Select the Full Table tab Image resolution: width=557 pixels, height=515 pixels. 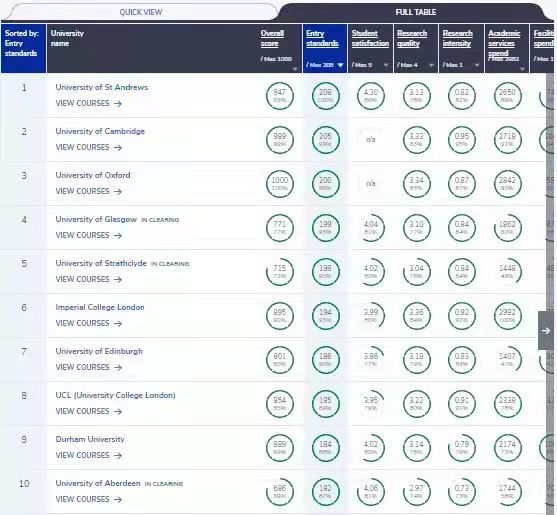pyautogui.click(x=416, y=12)
